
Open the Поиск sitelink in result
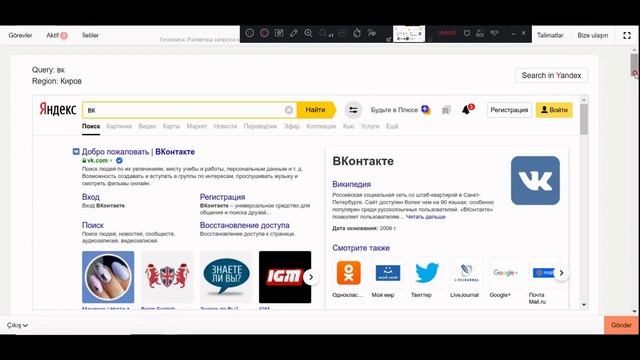[x=93, y=225]
